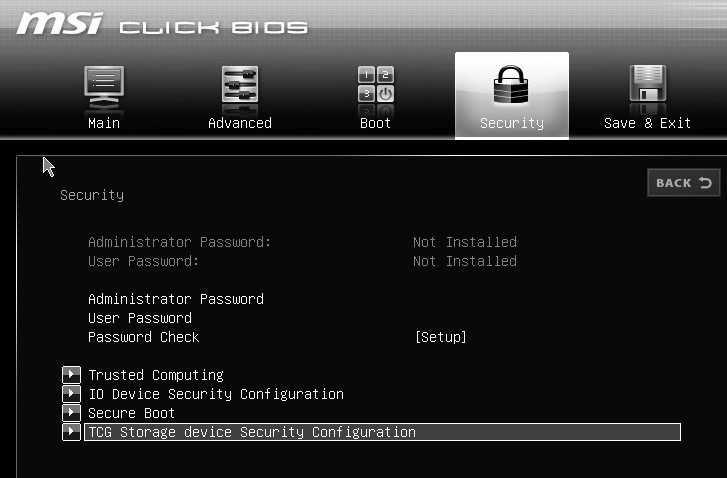Click the Boot numbered-keys icon
Image resolution: width=727 pixels, height=478 pixels.
pos(375,86)
